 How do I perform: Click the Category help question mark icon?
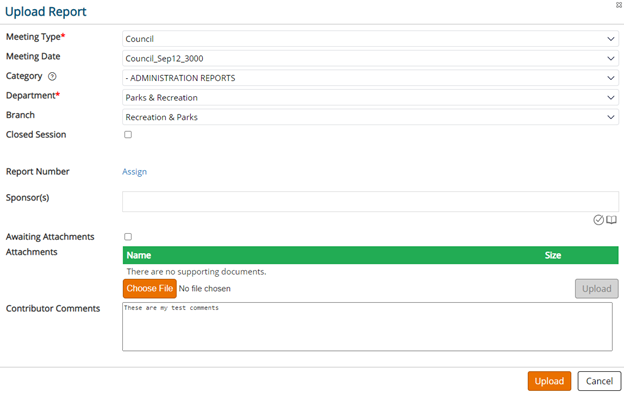click(52, 76)
